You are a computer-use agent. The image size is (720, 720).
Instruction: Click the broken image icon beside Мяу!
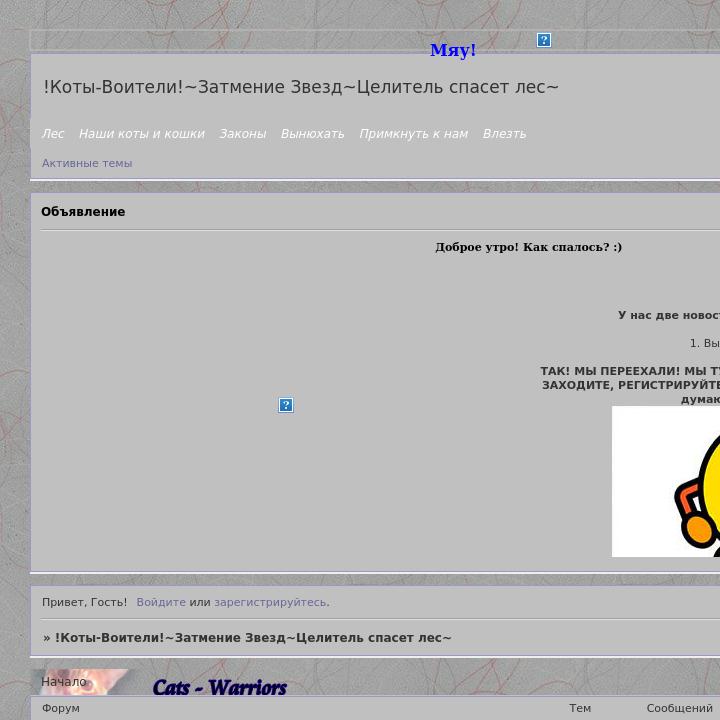point(544,40)
